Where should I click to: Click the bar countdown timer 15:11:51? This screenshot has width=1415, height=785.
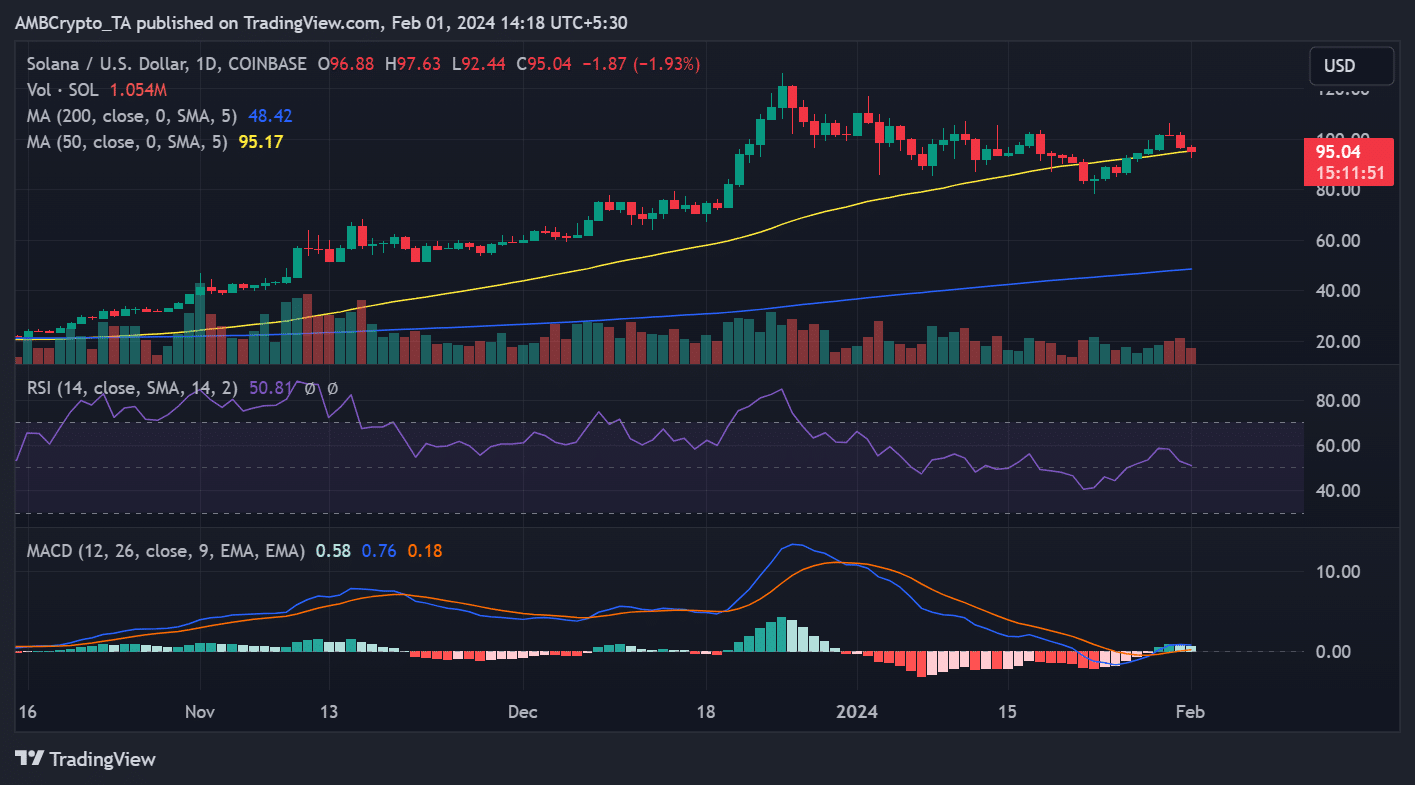(1348, 172)
